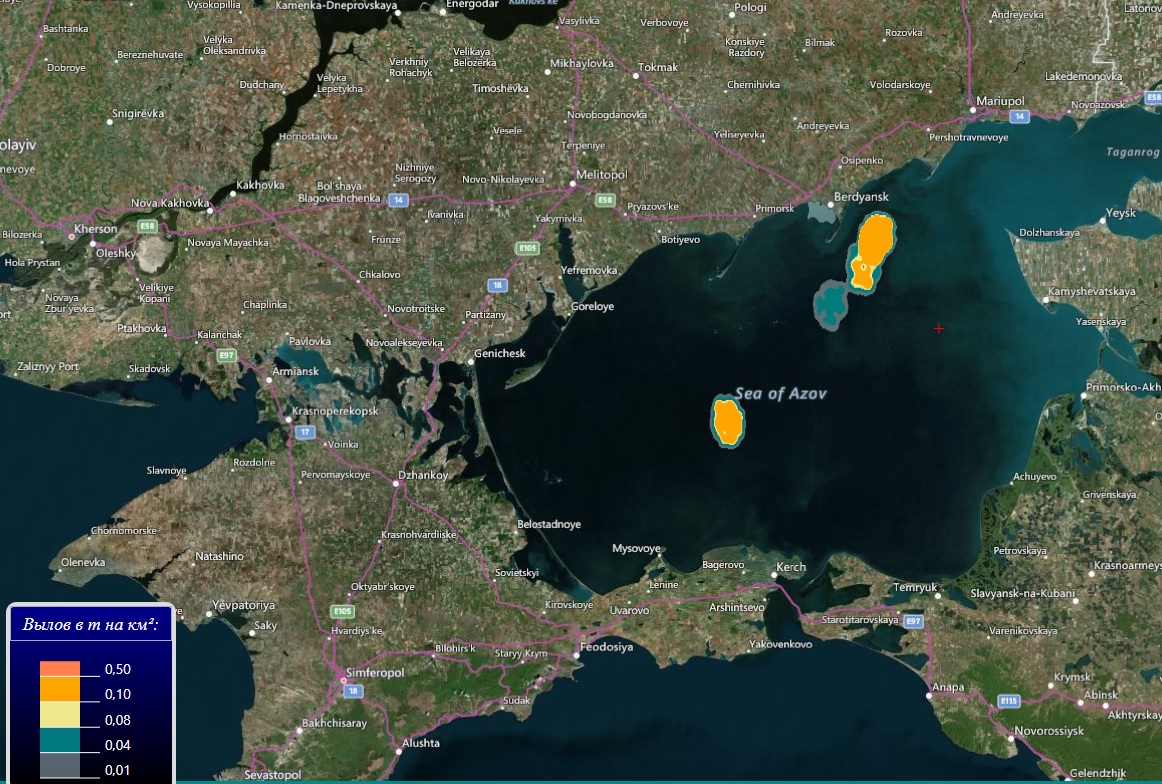Viewport: 1162px width, 784px height.
Task: Select the Melitopol city label
Action: (602, 175)
